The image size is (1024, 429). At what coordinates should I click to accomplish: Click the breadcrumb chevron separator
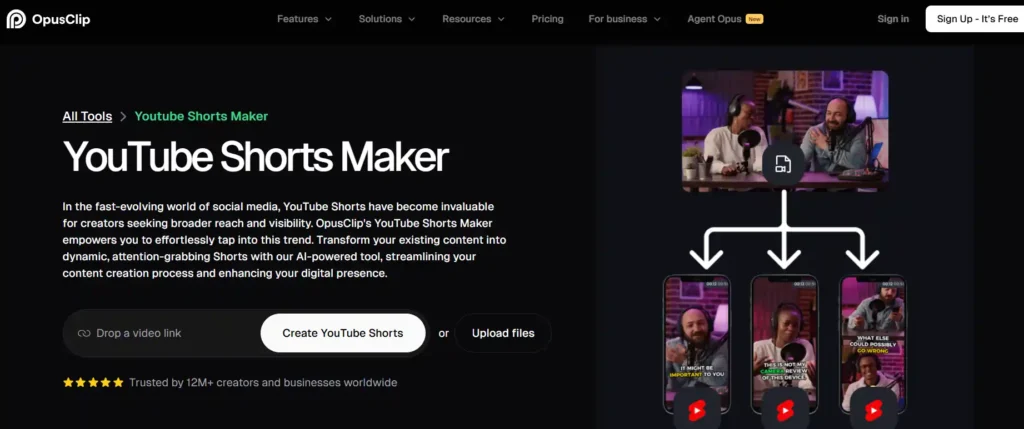click(123, 117)
